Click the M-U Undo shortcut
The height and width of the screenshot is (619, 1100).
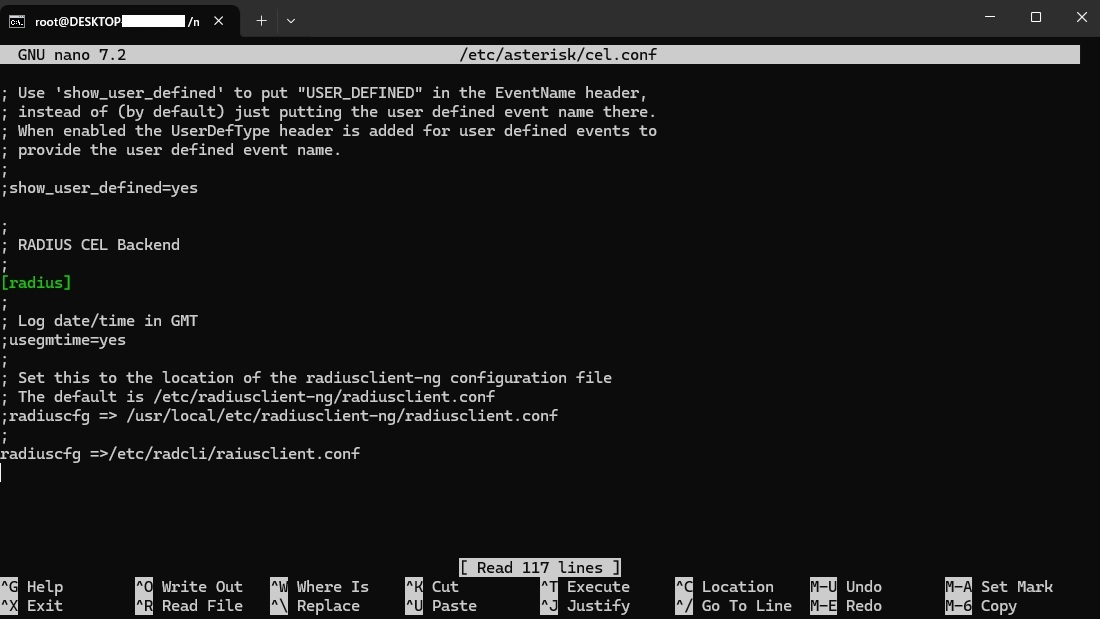845,587
